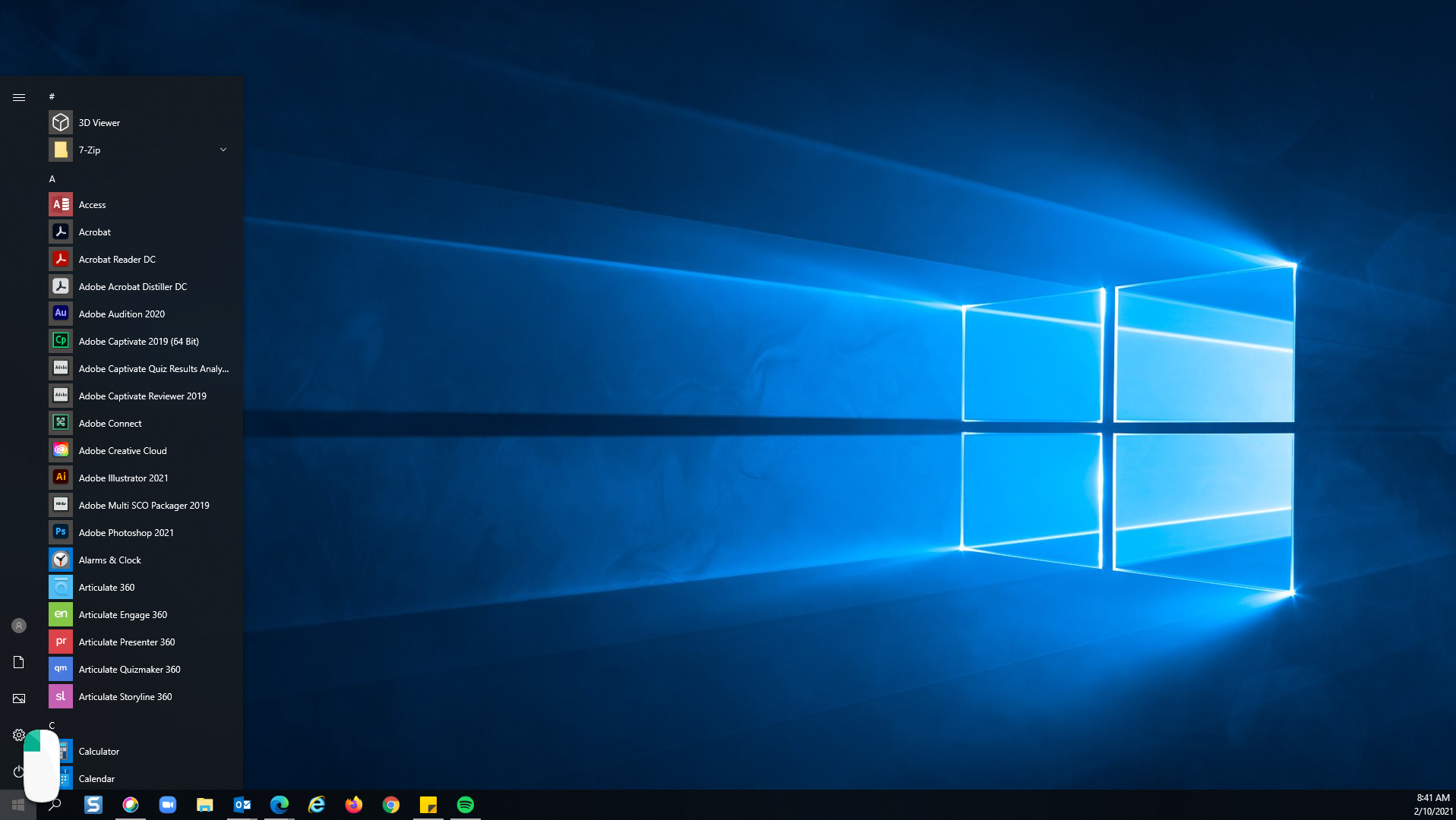1456x820 pixels.
Task: Launch Adobe Illustrator 2021
Action: [x=123, y=478]
